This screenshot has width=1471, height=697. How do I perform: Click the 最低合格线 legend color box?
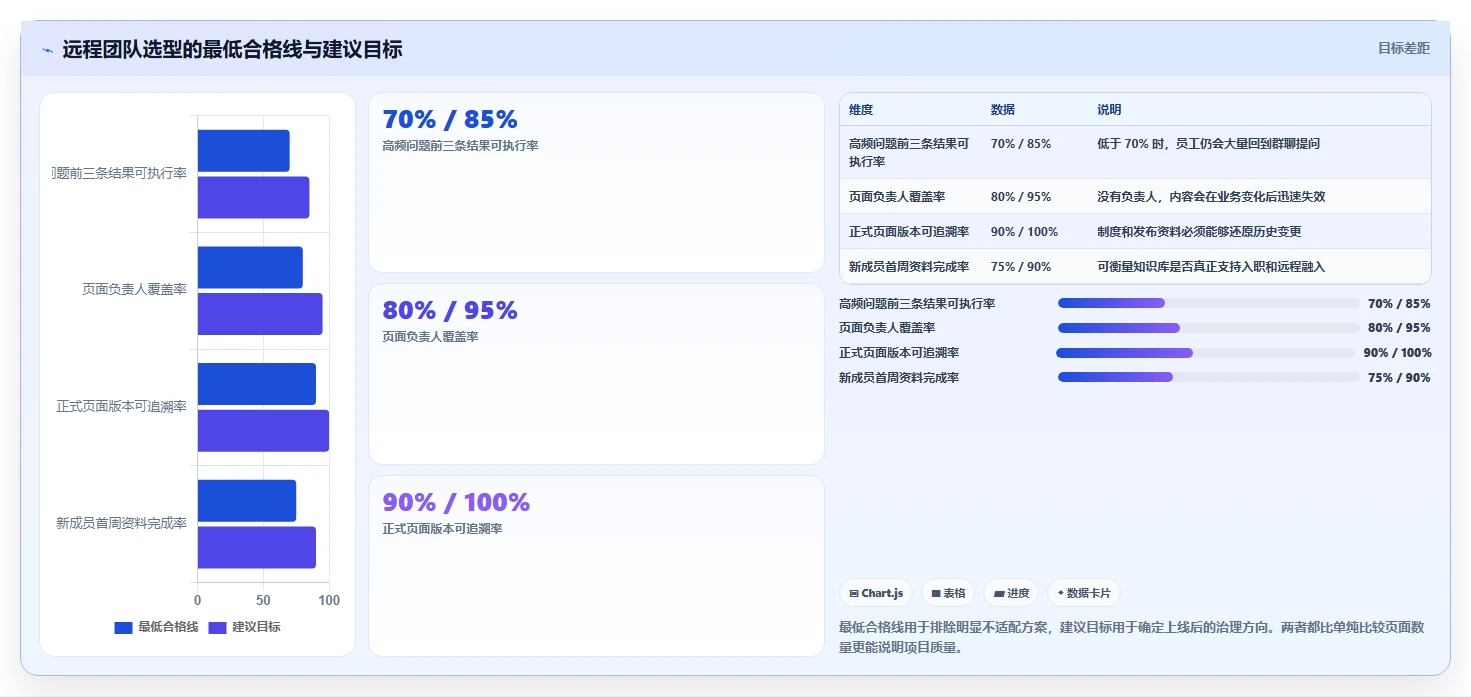tap(123, 628)
